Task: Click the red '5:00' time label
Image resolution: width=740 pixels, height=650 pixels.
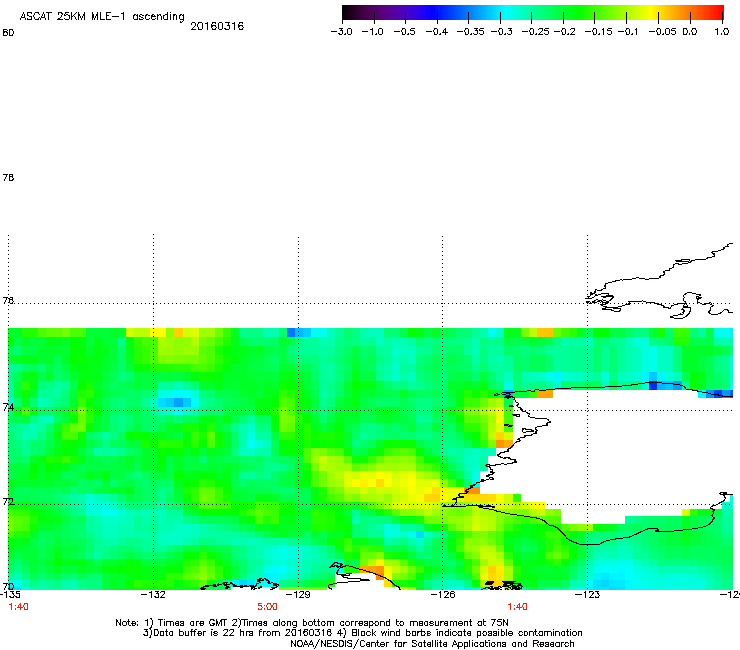Action: click(x=267, y=607)
